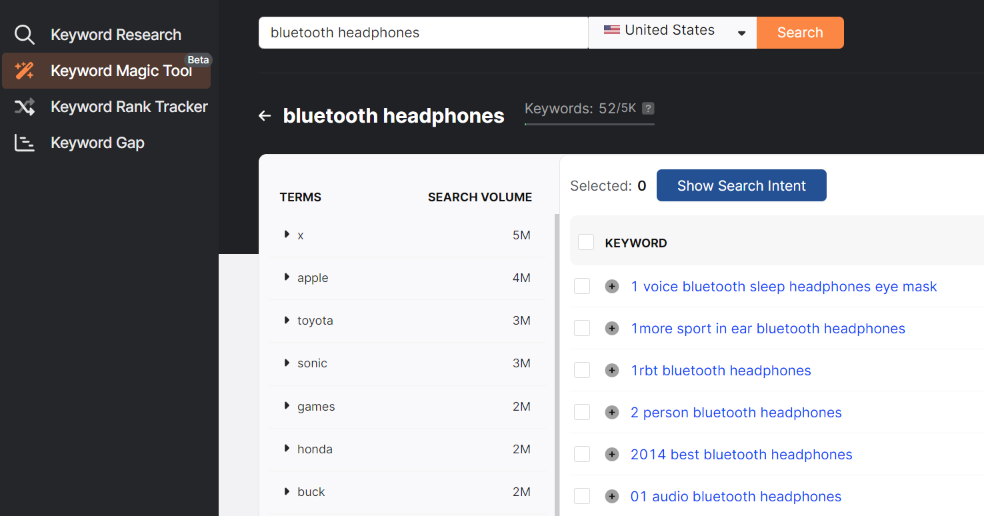
Task: Click the Keywords 52/5K quota progress bar
Action: [589, 124]
